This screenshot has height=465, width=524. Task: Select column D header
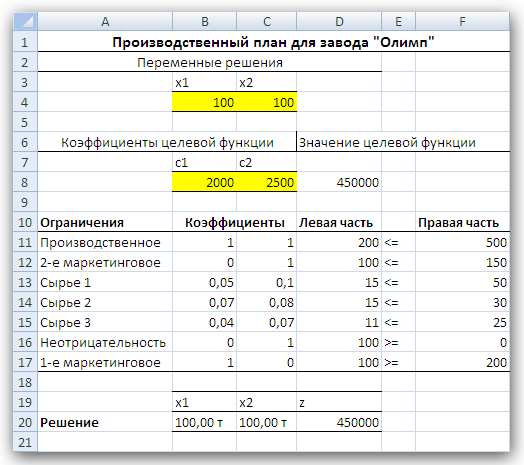click(339, 22)
